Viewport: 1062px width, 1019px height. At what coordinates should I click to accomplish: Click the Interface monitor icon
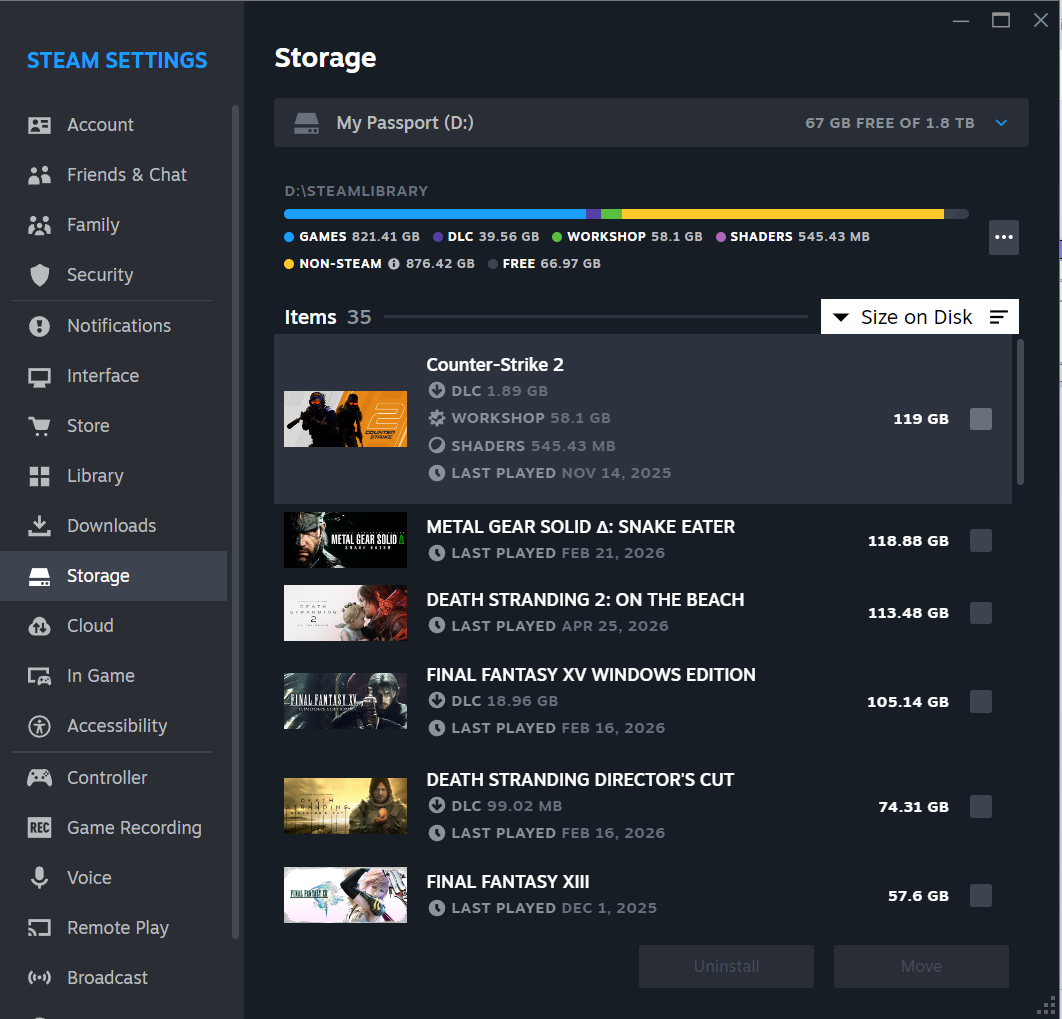[x=39, y=376]
